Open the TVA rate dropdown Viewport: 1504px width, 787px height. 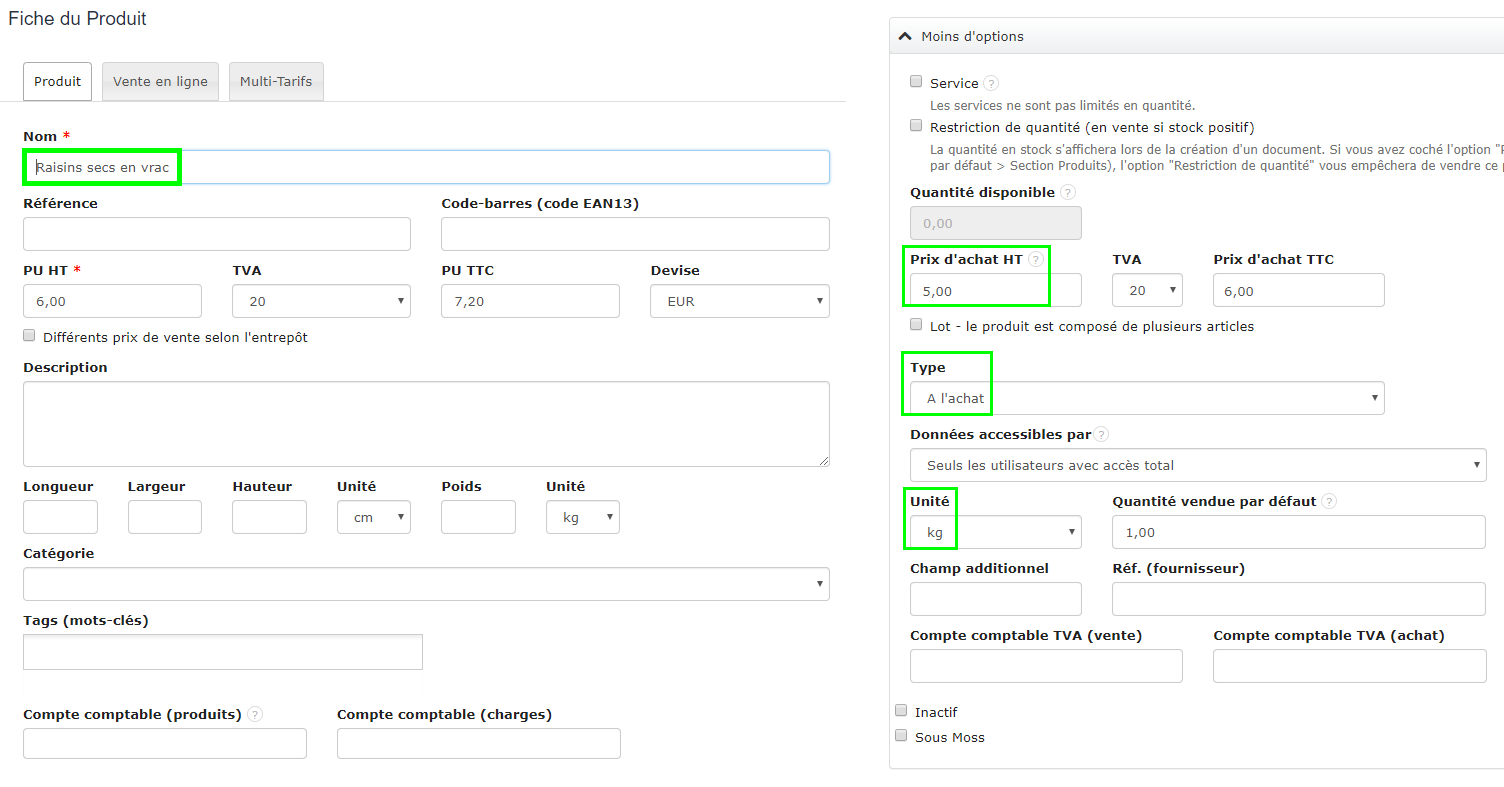[x=321, y=301]
